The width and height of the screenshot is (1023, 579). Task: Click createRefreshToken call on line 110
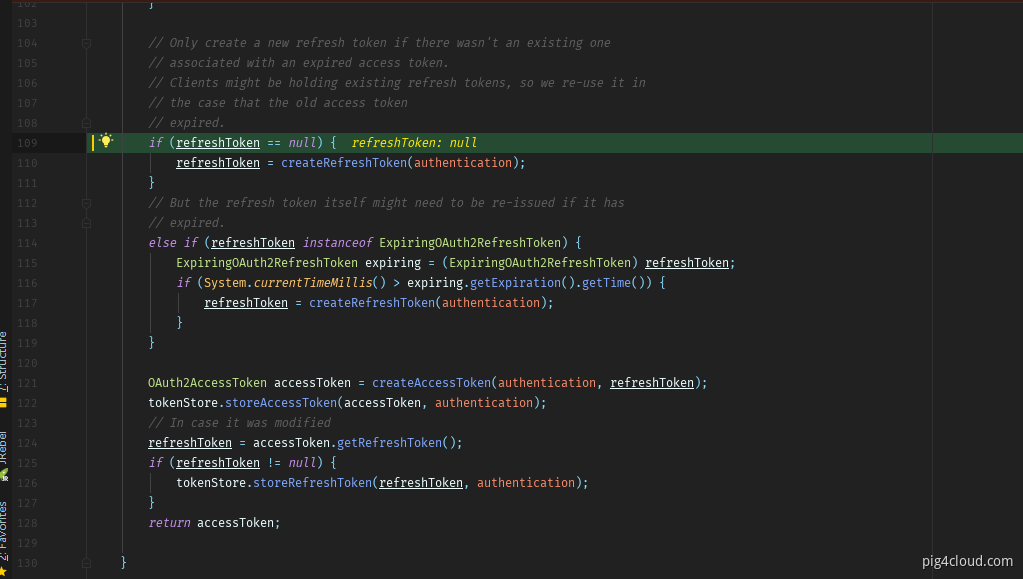click(344, 163)
